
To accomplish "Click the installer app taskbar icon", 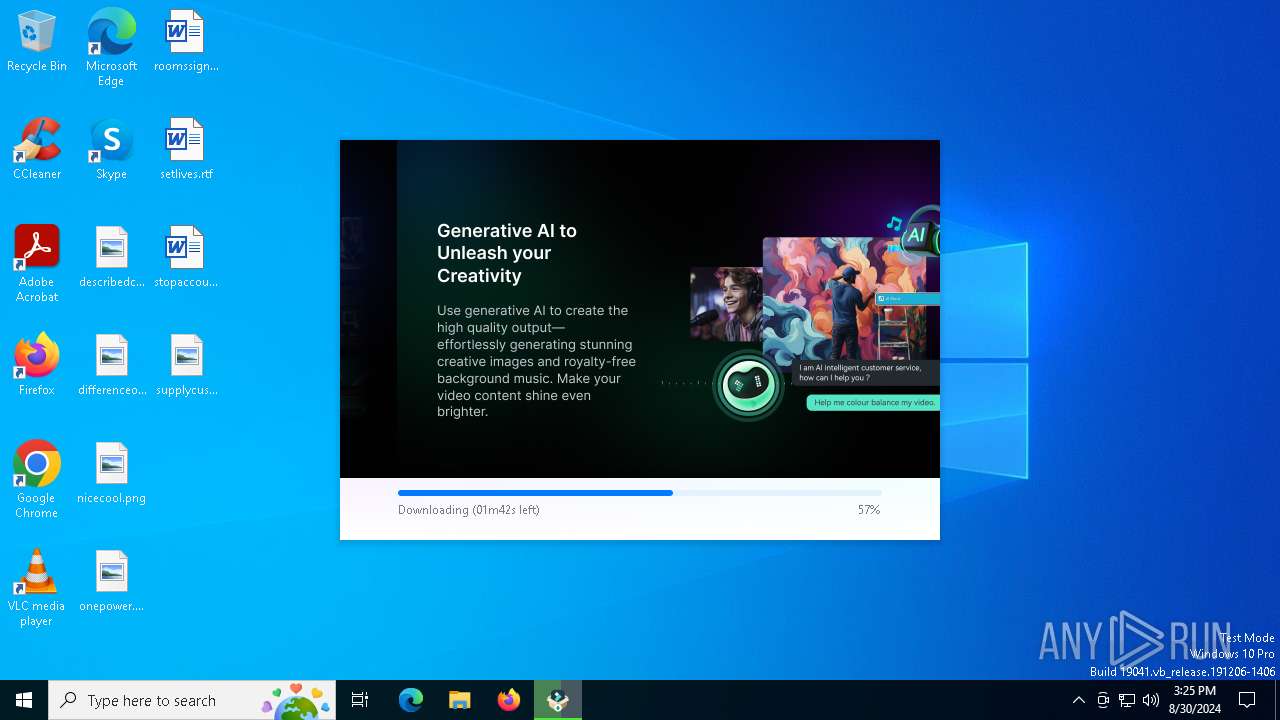I will (x=558, y=700).
